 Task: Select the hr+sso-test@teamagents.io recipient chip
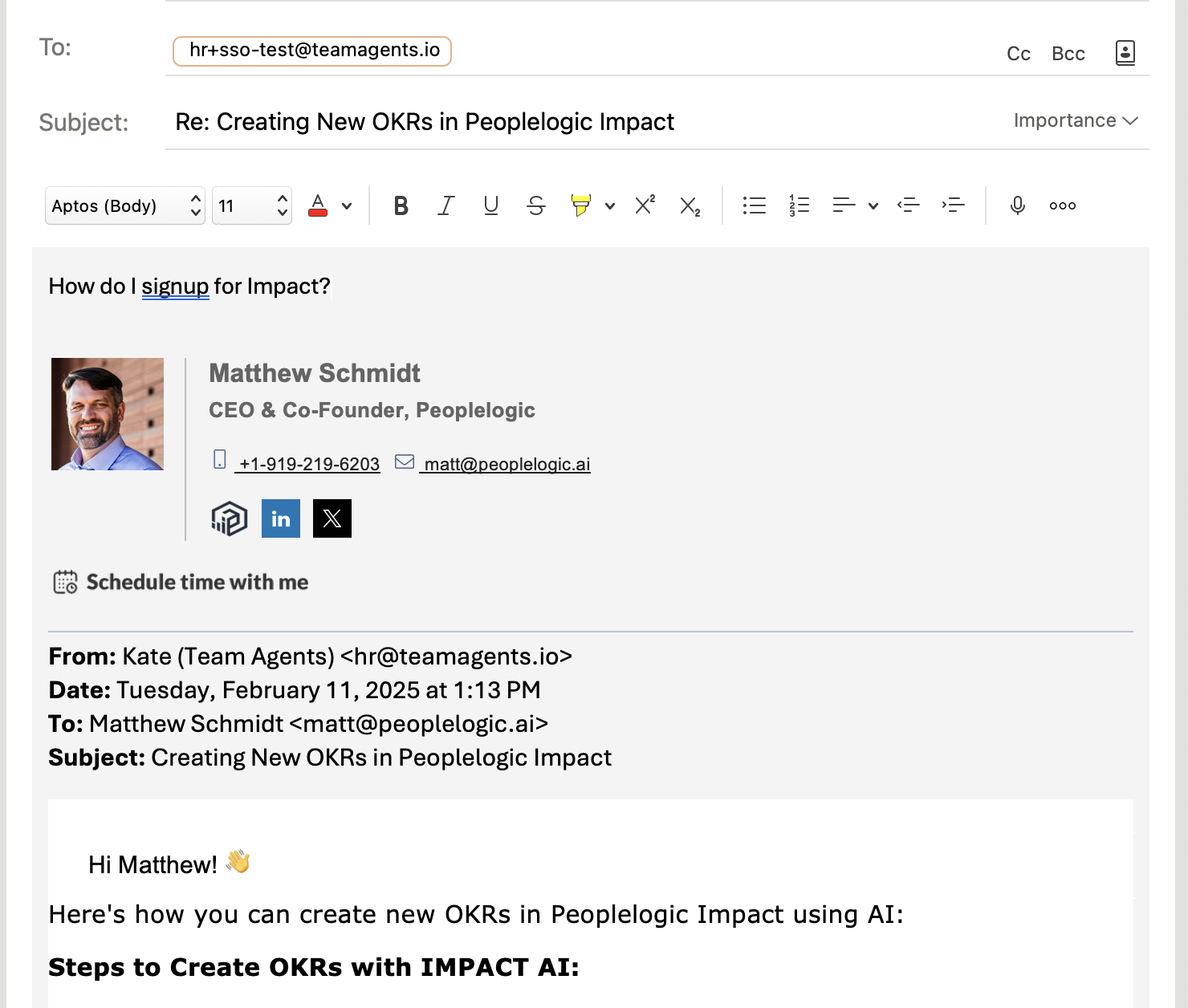pyautogui.click(x=312, y=51)
